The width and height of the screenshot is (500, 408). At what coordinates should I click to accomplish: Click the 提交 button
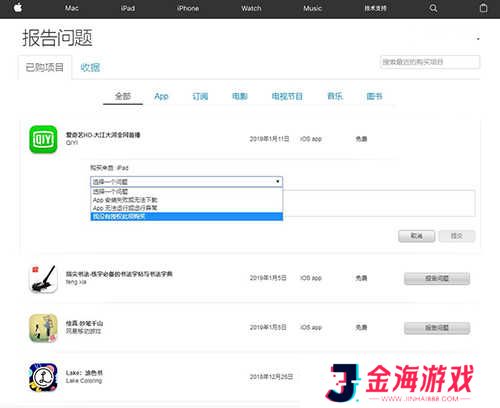pyautogui.click(x=457, y=236)
